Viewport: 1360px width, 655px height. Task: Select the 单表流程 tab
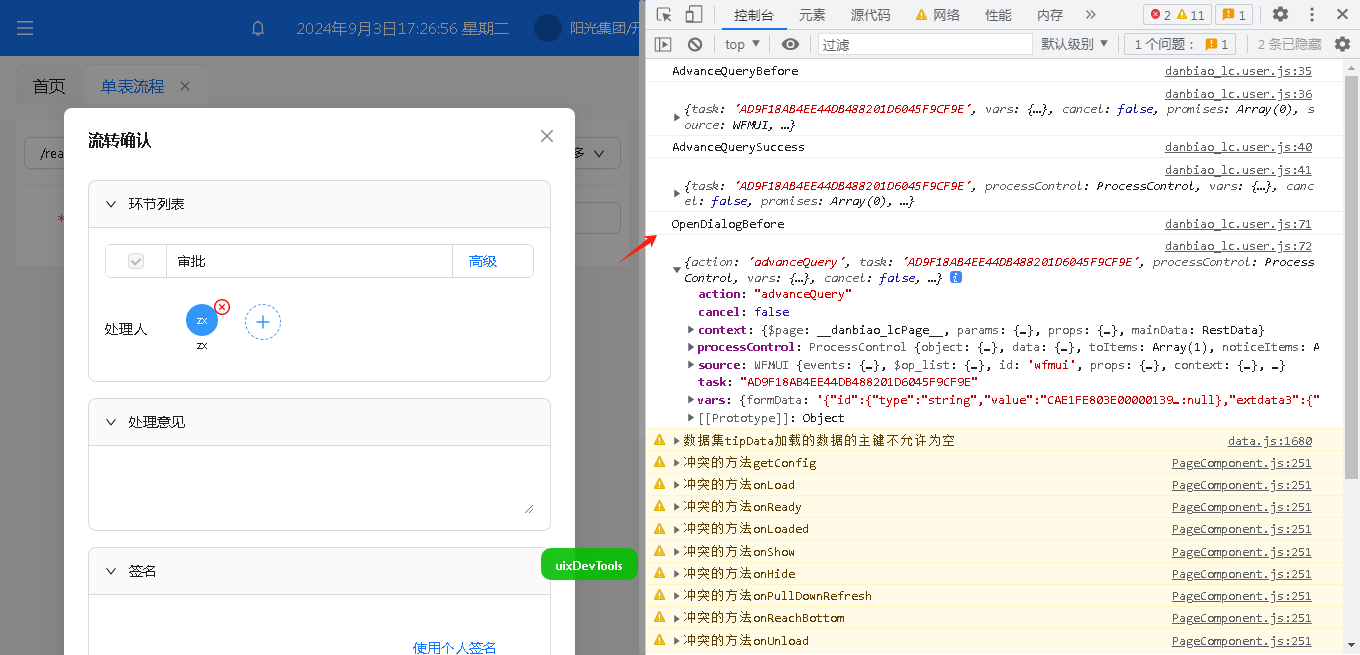point(132,86)
